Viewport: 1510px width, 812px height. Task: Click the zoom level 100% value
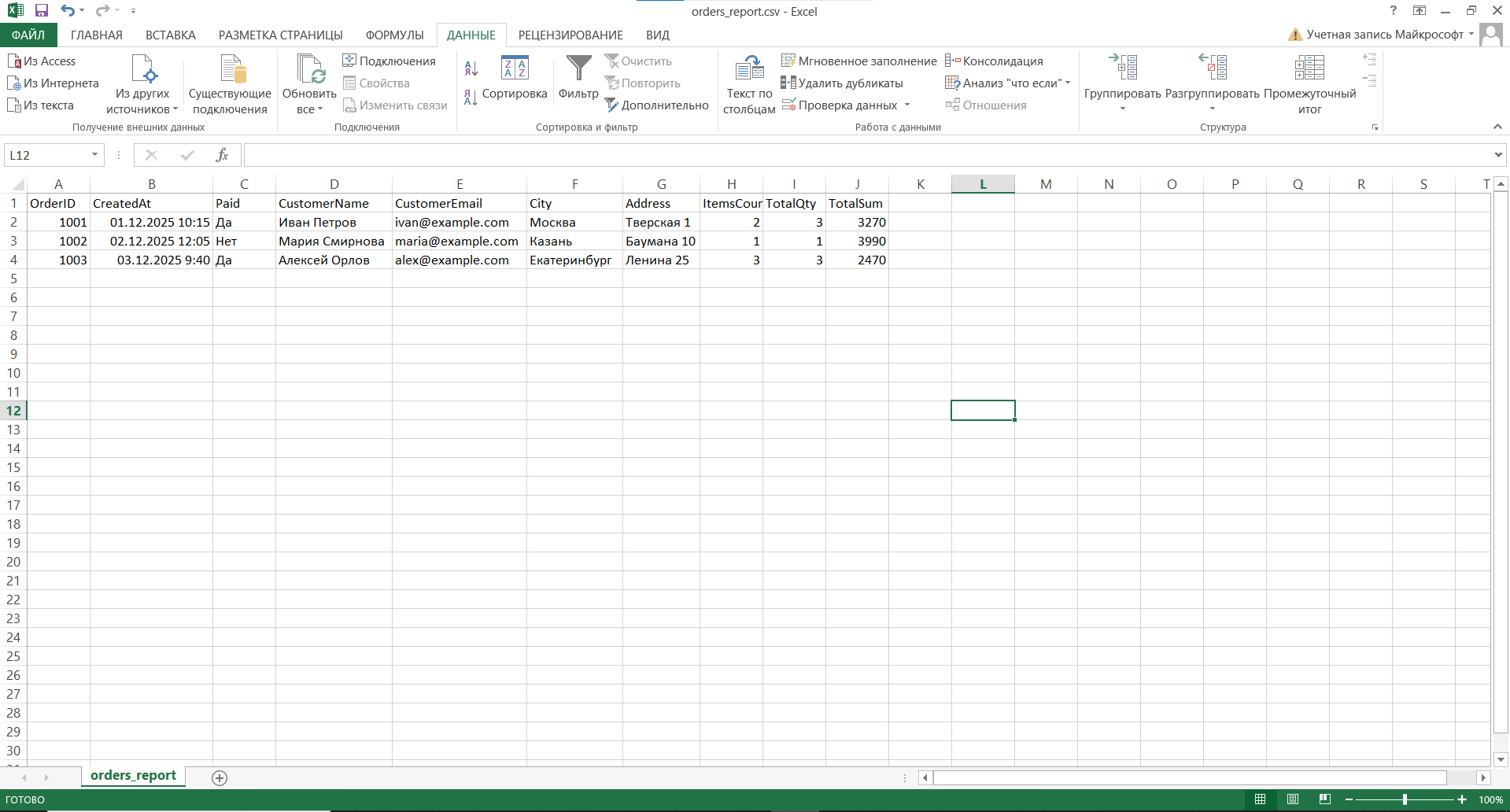pos(1490,799)
